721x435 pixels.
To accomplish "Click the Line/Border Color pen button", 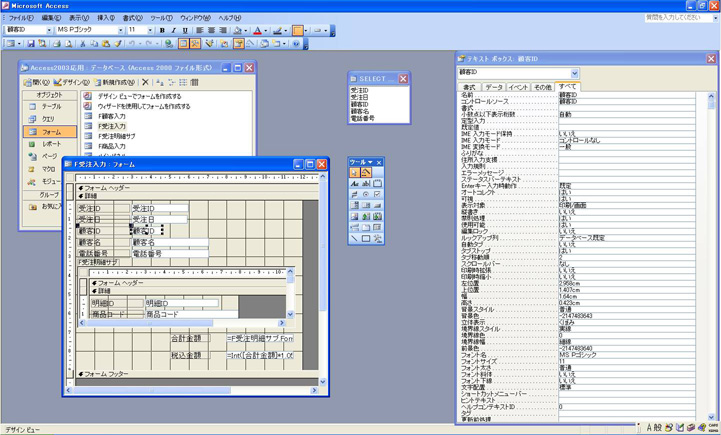I will 277,30.
